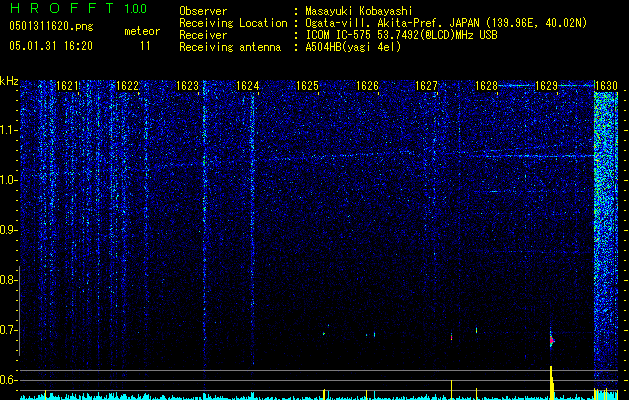
Task: Click the 1627 time marker
Action: point(426,86)
